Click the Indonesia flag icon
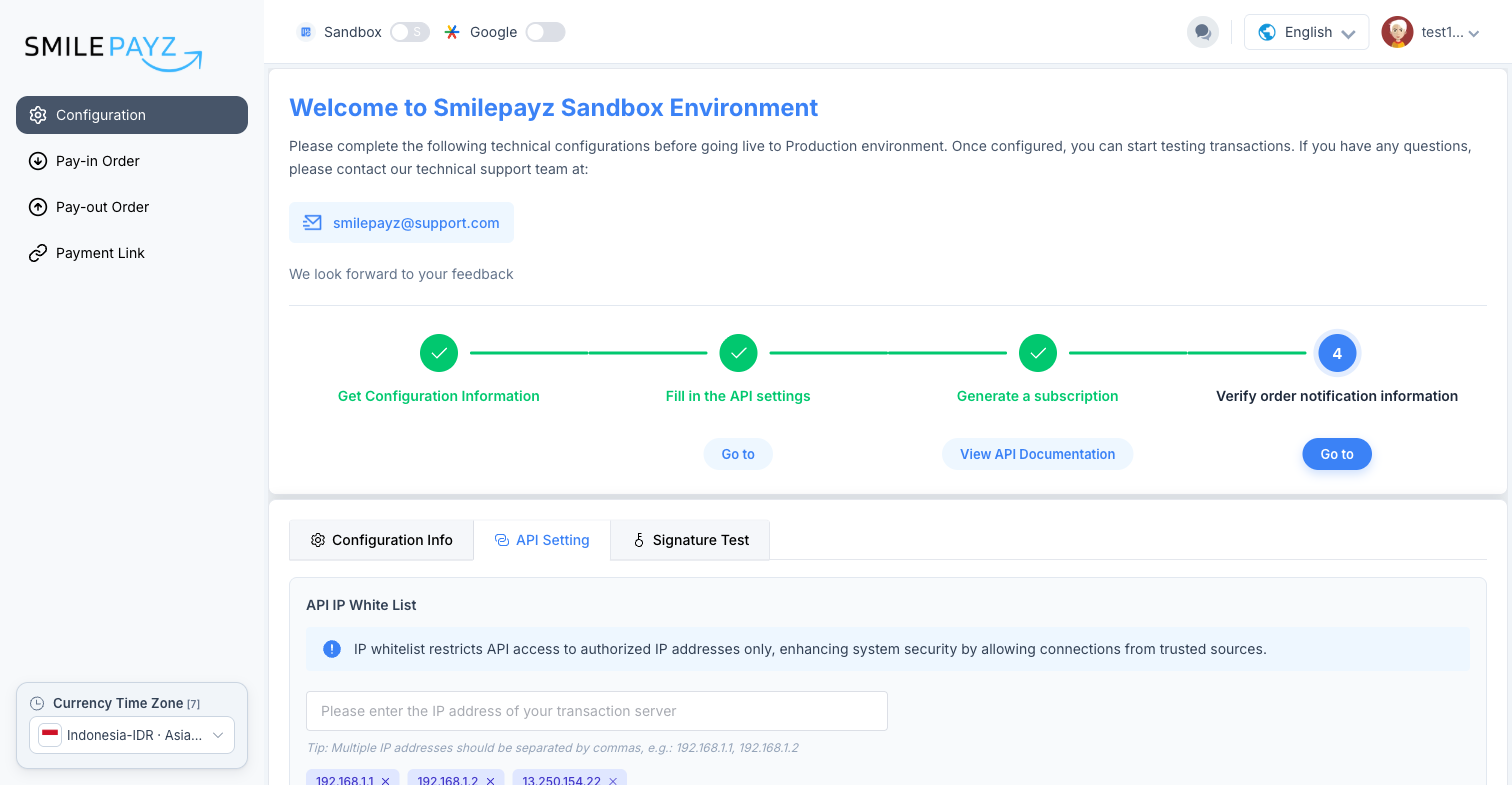The image size is (1512, 785). click(49, 735)
